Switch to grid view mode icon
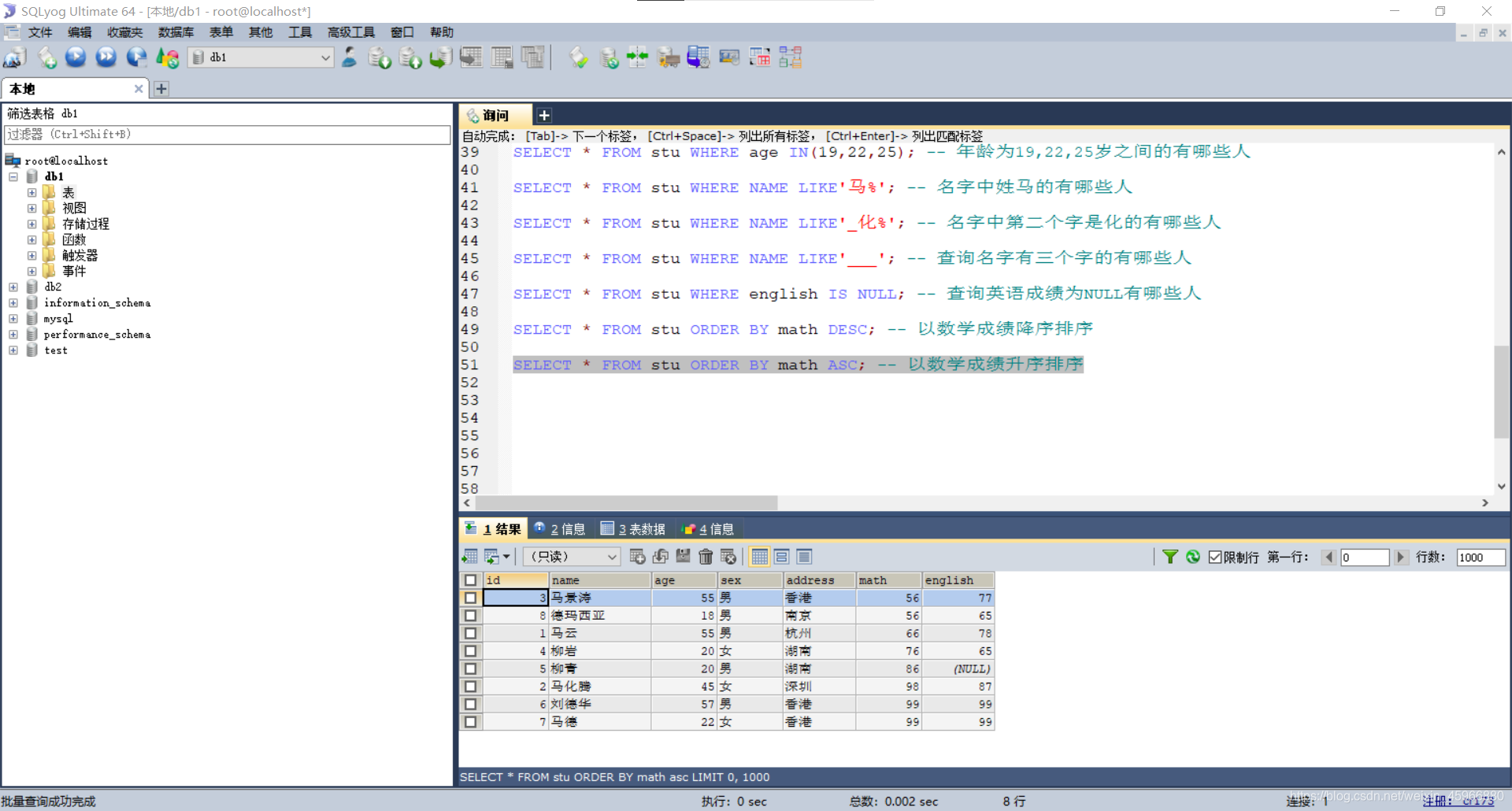1512x811 pixels. point(759,557)
